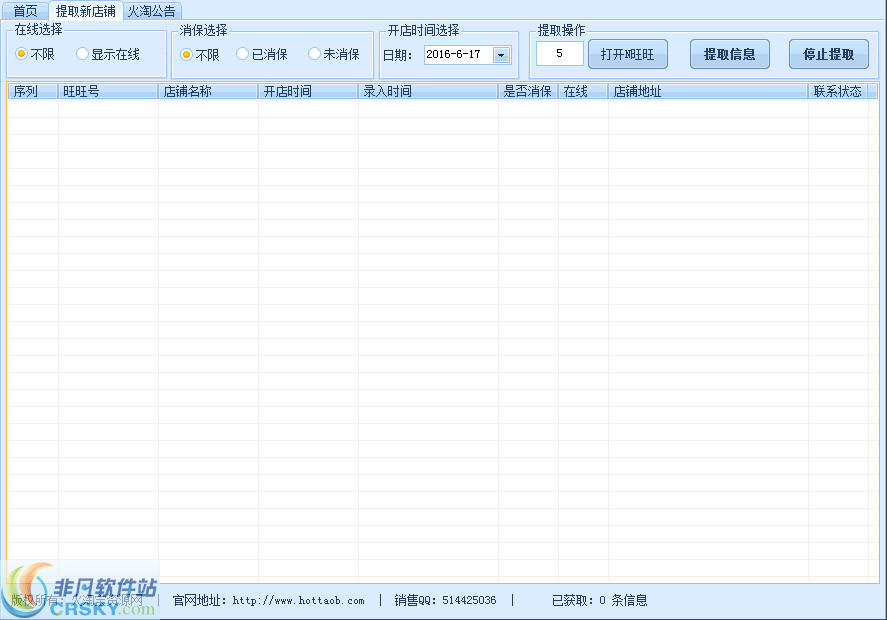Click the 停止提取 button

pos(829,54)
